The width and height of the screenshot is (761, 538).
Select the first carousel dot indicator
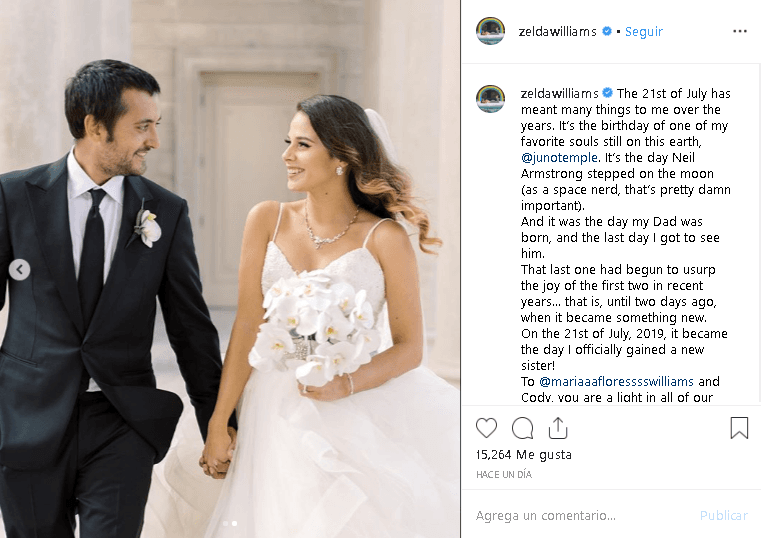click(225, 523)
